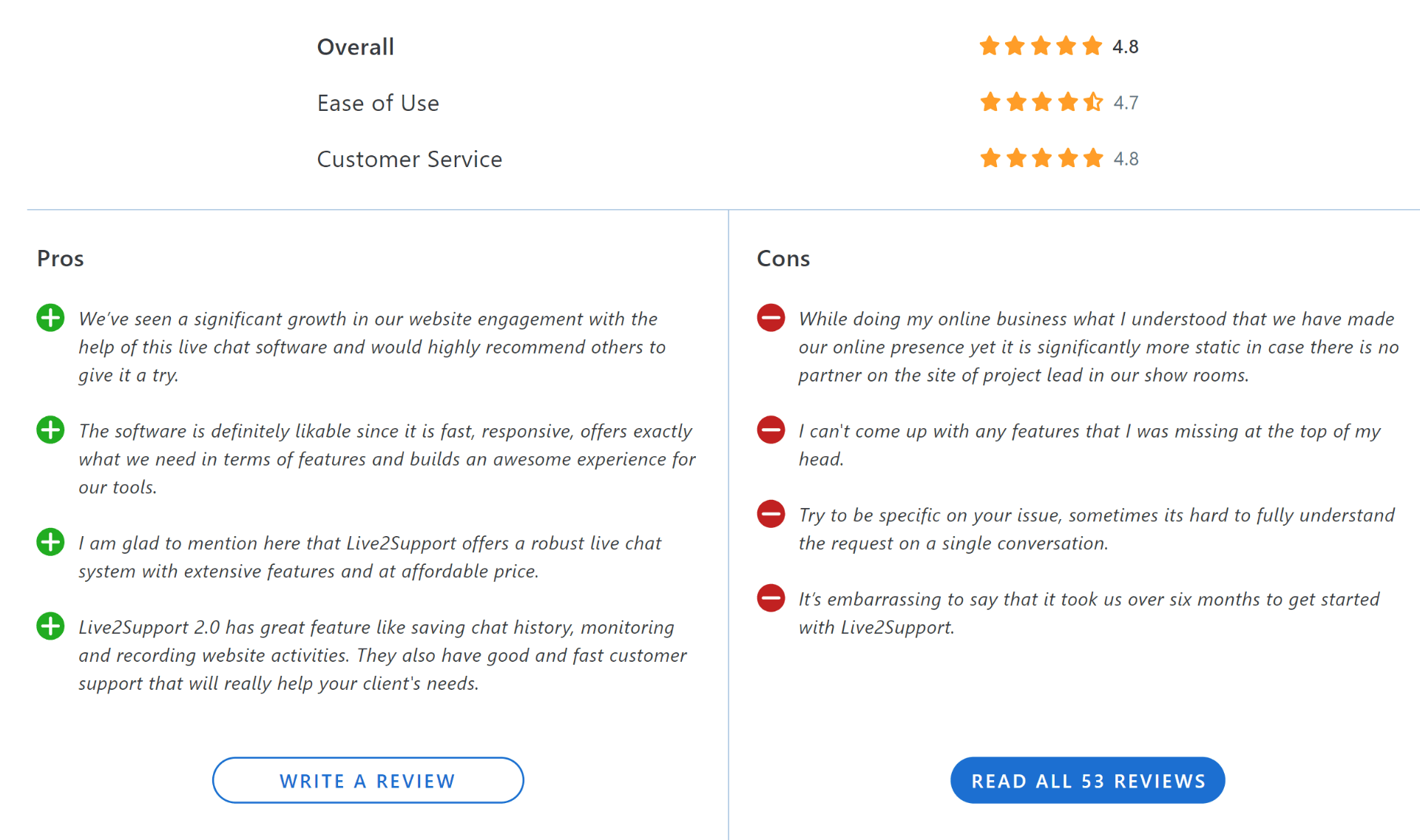Click the Customer Service star rating
This screenshot has width=1420, height=840.
(x=1041, y=158)
